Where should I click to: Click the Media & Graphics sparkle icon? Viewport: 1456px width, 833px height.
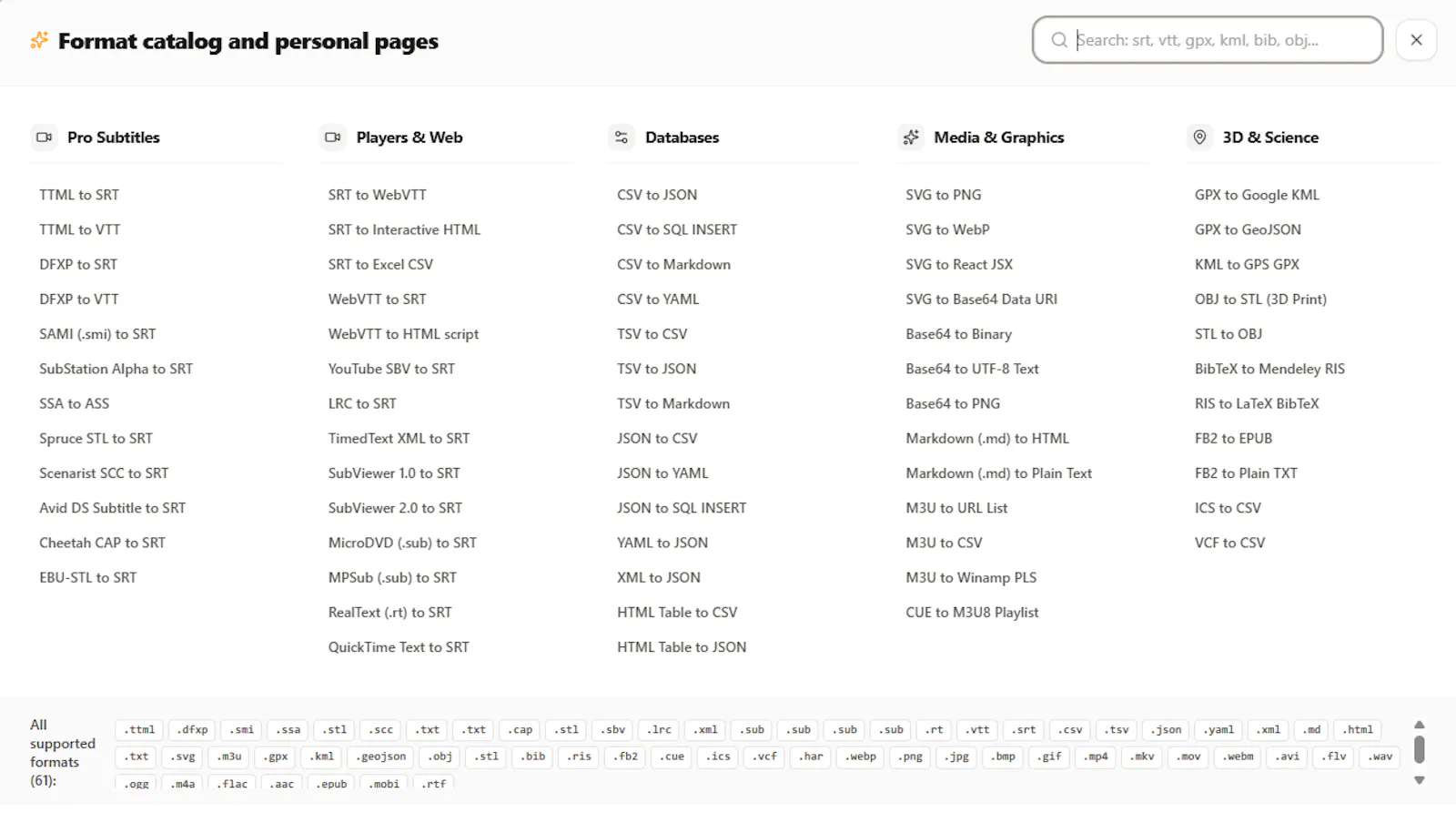tap(910, 137)
